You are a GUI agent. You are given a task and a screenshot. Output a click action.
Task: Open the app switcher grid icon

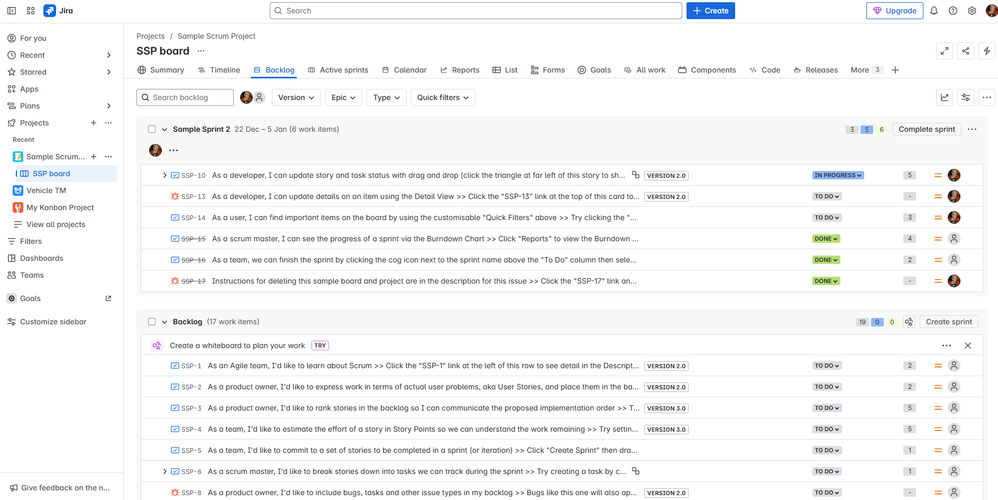[31, 11]
